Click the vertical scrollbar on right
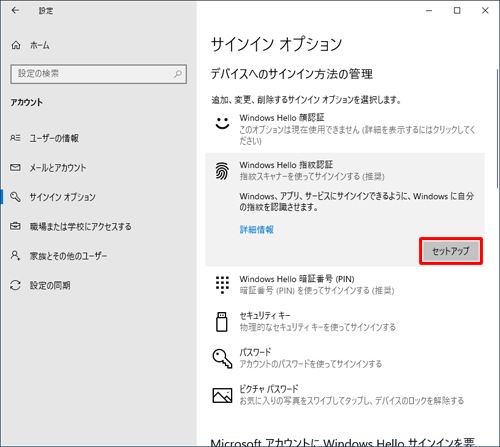This screenshot has height=447, width=500. tap(497, 128)
